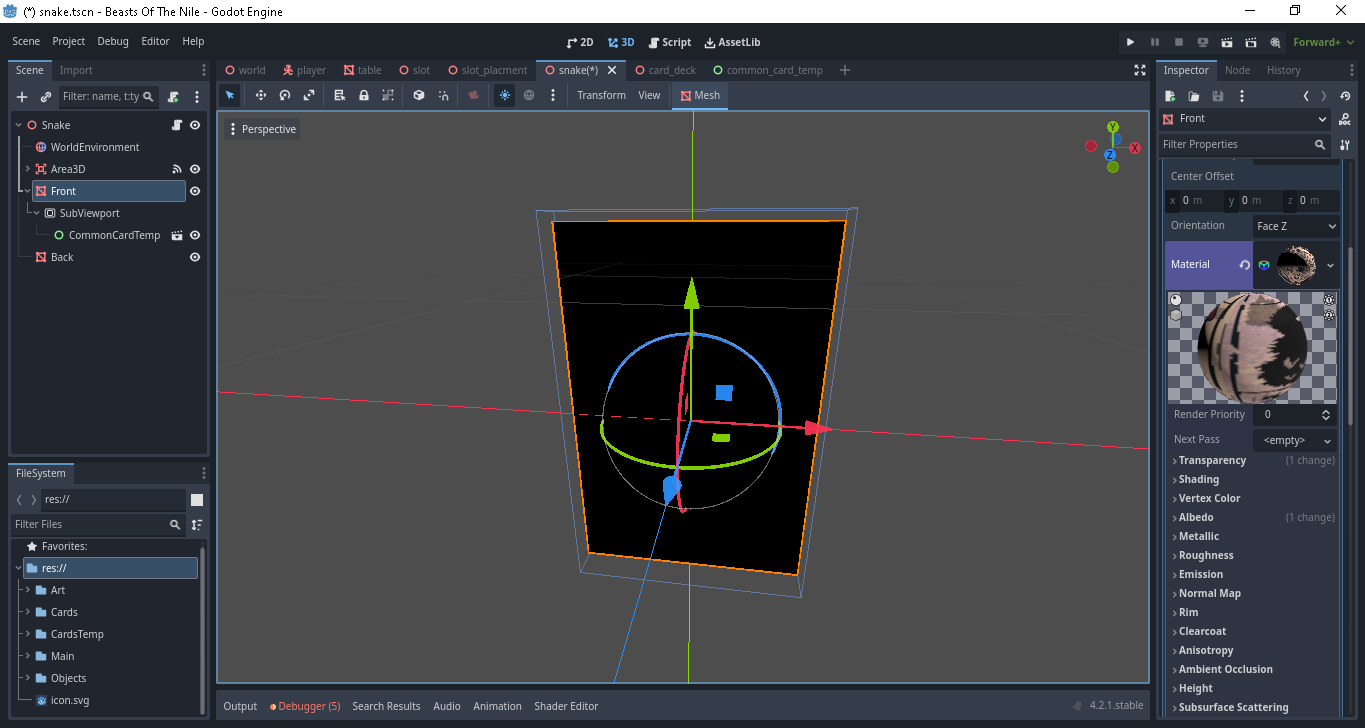Viewport: 1365px width, 728px height.
Task: Click the stop running project icon
Action: click(x=1179, y=42)
